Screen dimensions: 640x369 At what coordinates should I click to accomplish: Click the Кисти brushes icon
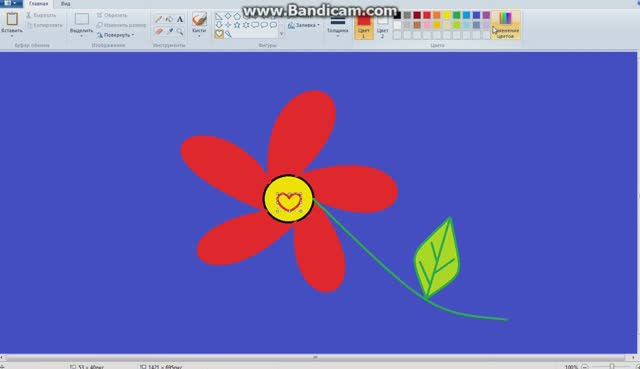[x=199, y=19]
